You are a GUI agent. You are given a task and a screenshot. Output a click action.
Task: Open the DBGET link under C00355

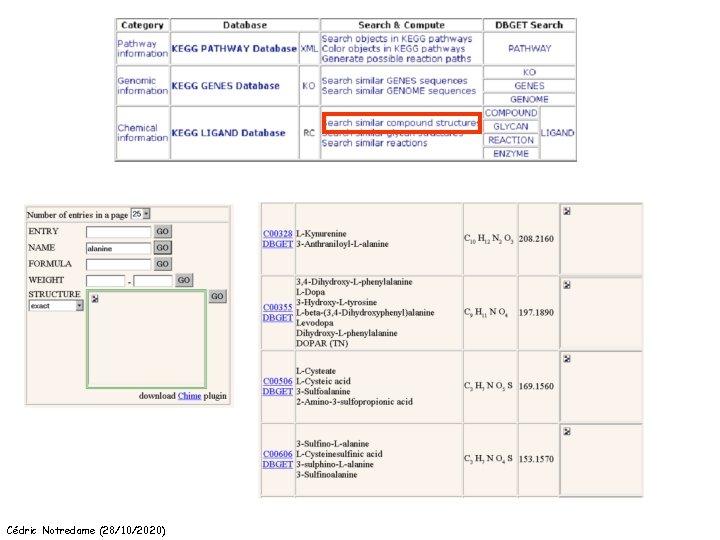[x=277, y=318]
